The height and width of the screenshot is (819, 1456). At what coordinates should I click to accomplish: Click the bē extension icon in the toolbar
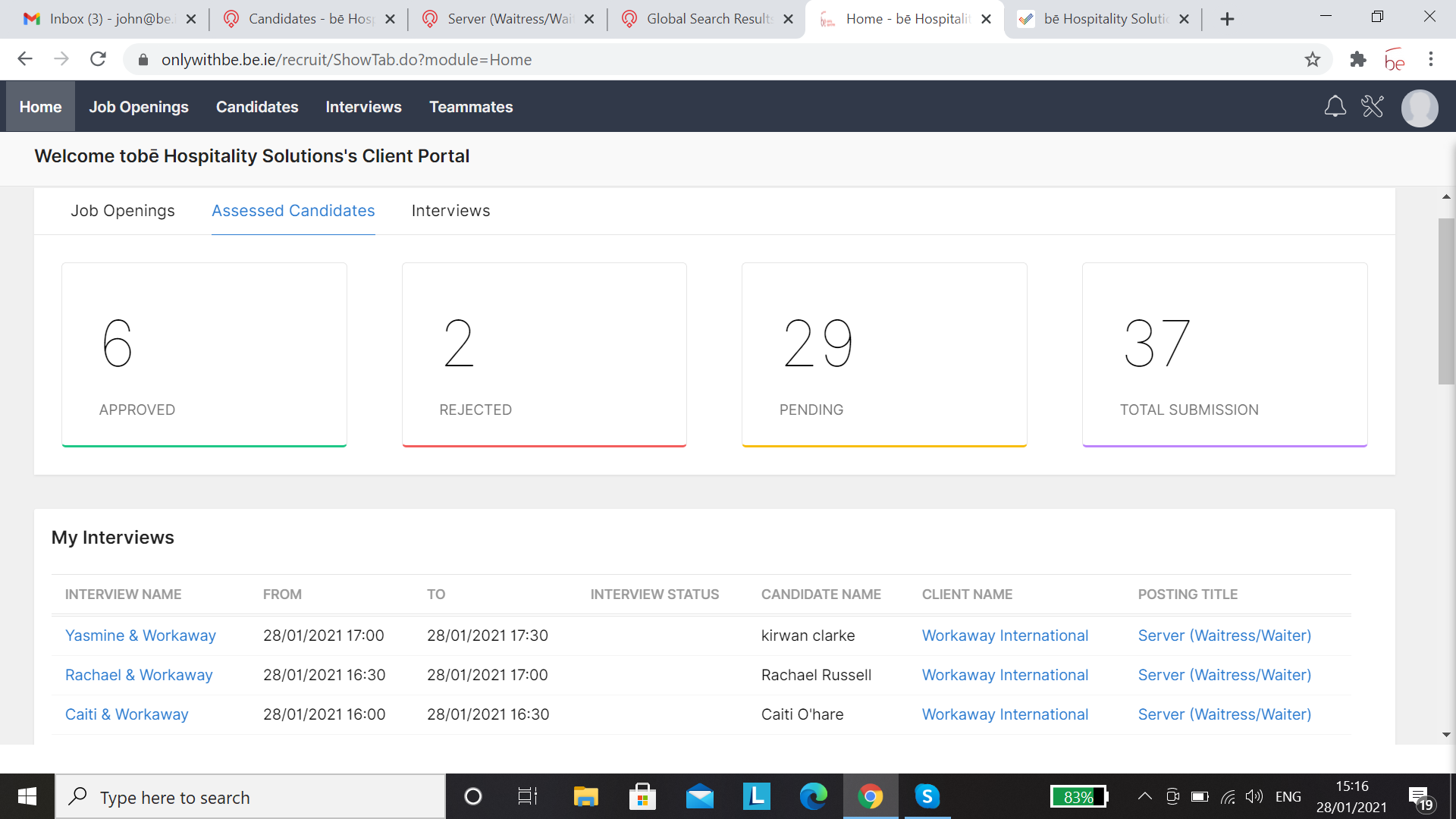click(1394, 59)
